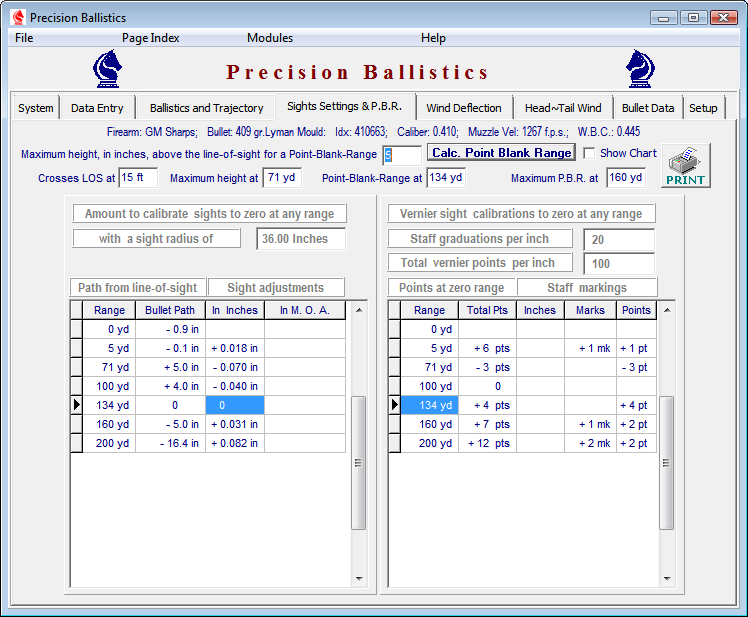This screenshot has height=617, width=748.
Task: Click row pointer arrow in right table
Action: (394, 405)
